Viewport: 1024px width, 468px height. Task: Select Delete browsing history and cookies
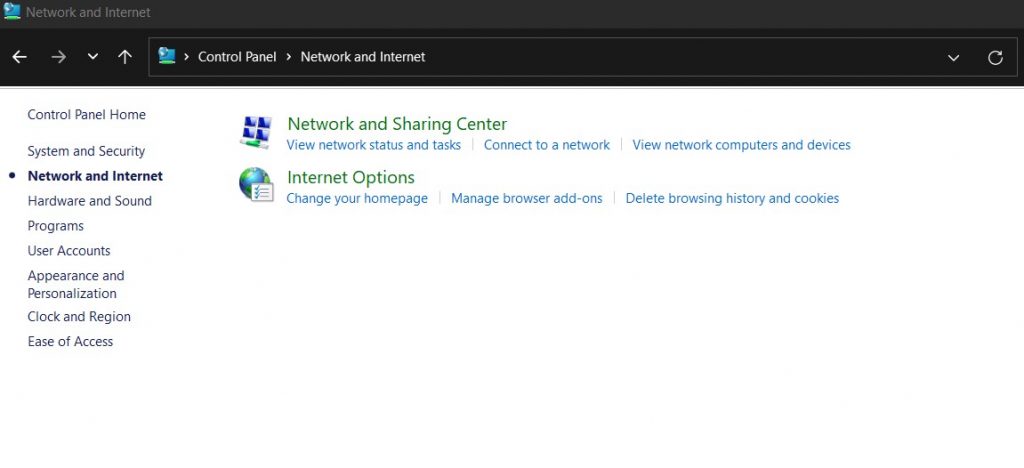[732, 198]
